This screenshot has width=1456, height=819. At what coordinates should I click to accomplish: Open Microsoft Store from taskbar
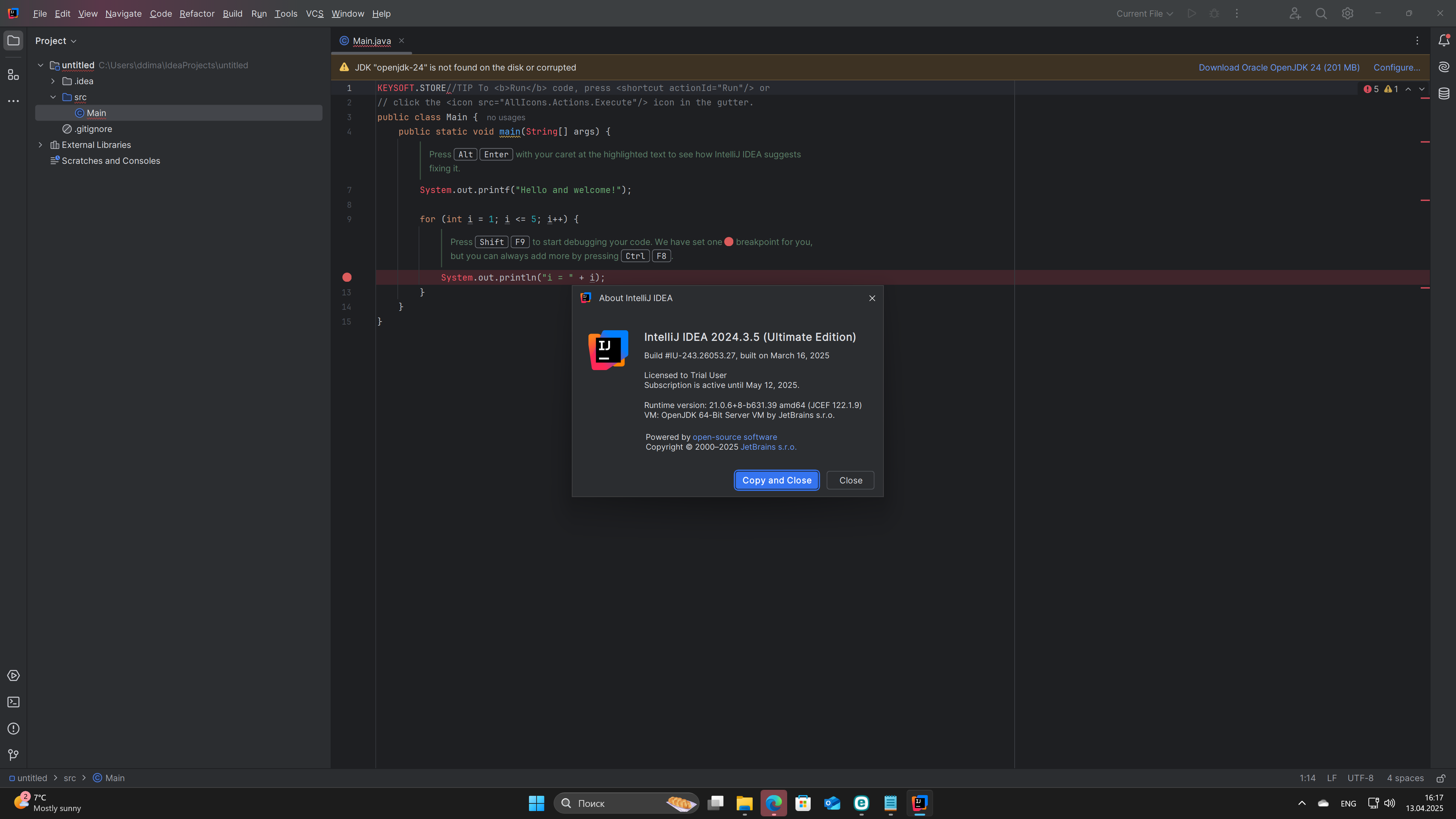pos(803,803)
